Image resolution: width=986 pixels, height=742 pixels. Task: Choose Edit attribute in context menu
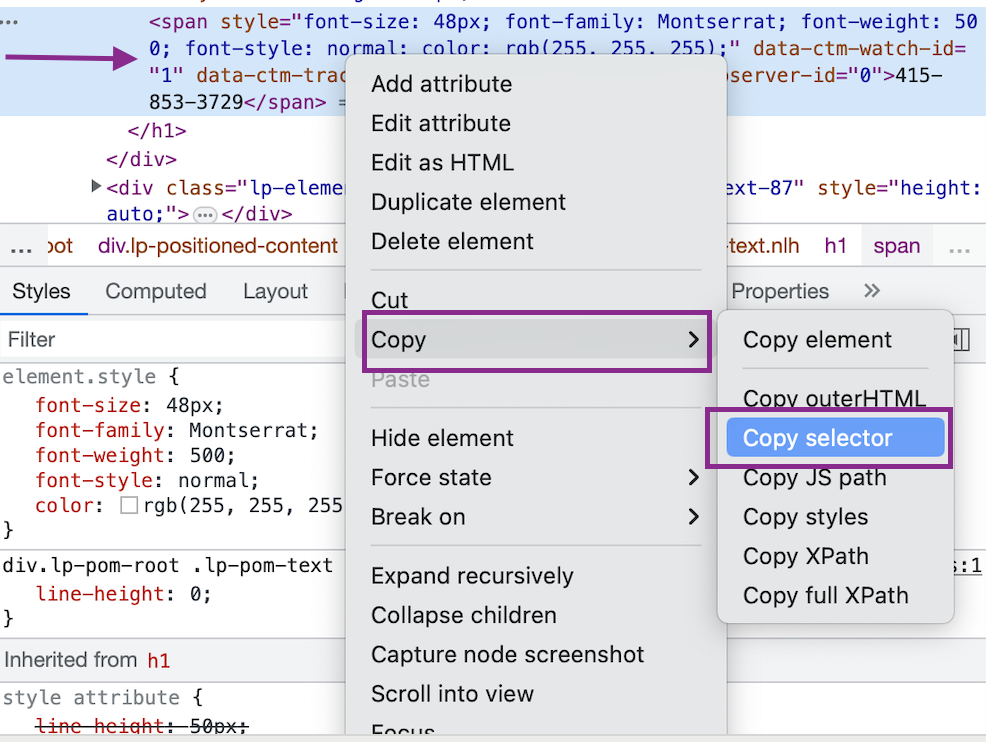pos(441,123)
